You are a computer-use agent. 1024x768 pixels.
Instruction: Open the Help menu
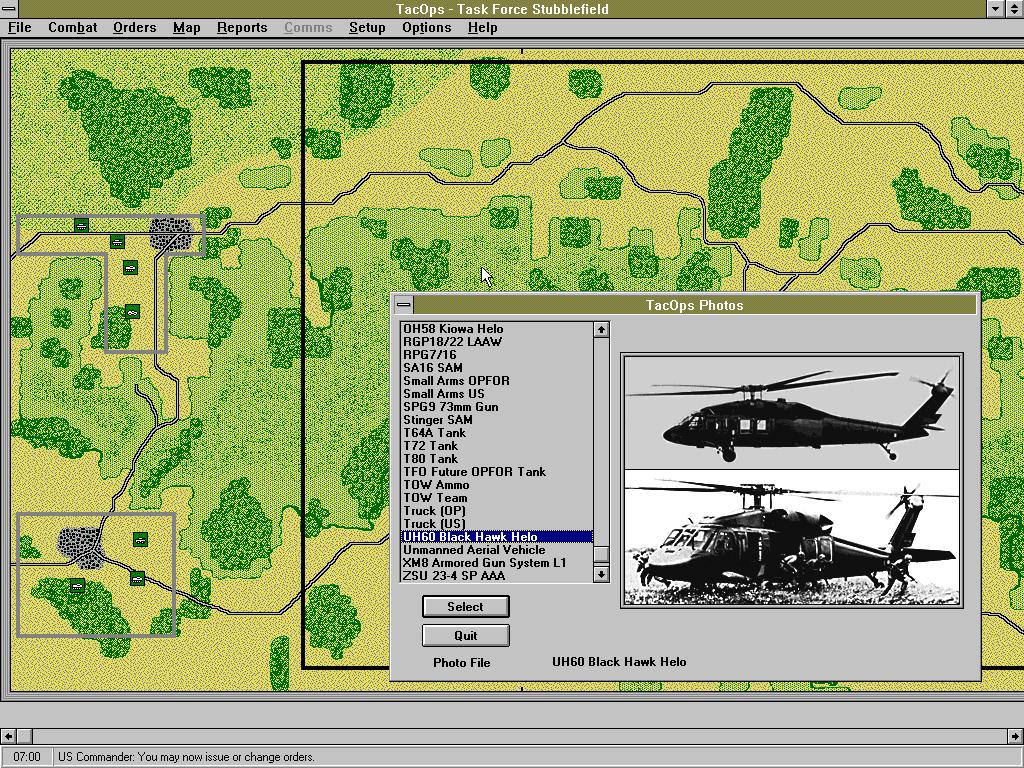pos(482,27)
